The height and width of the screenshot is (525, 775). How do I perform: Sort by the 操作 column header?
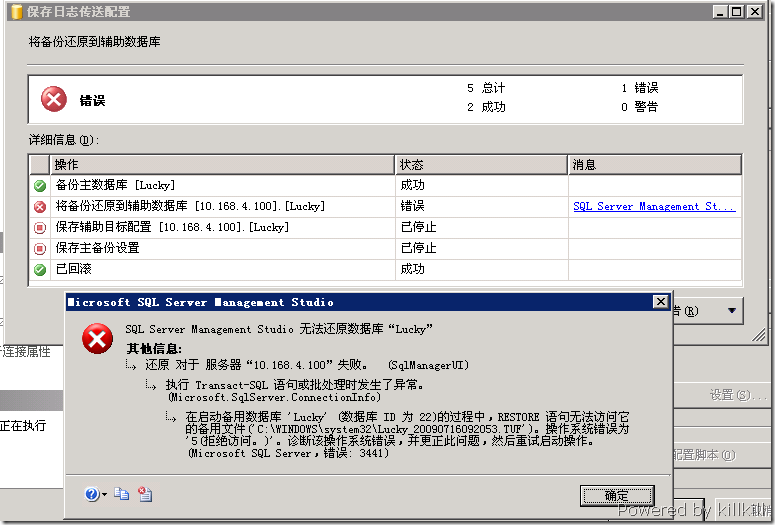(222, 165)
